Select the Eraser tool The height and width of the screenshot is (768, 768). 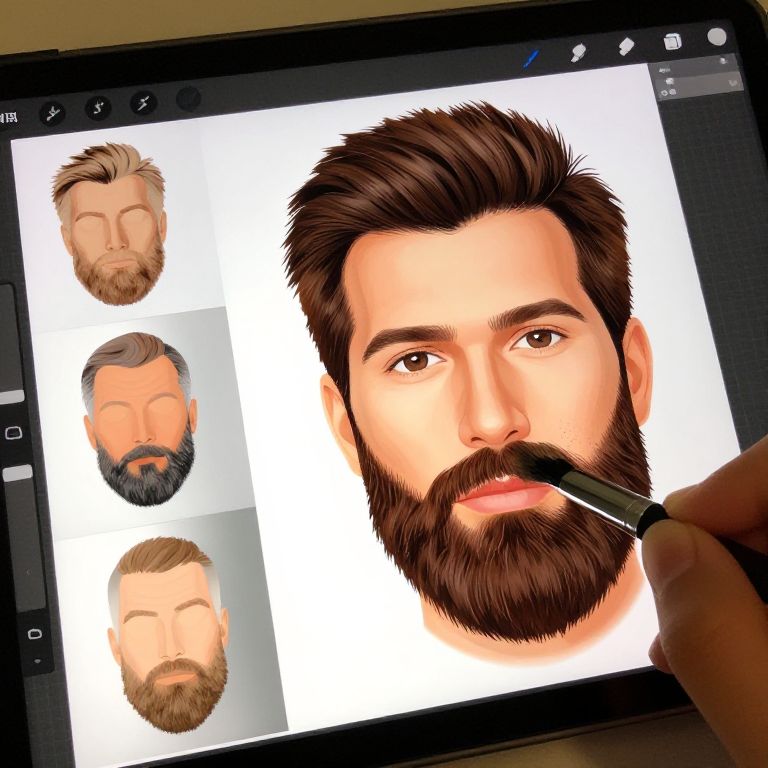coord(626,46)
